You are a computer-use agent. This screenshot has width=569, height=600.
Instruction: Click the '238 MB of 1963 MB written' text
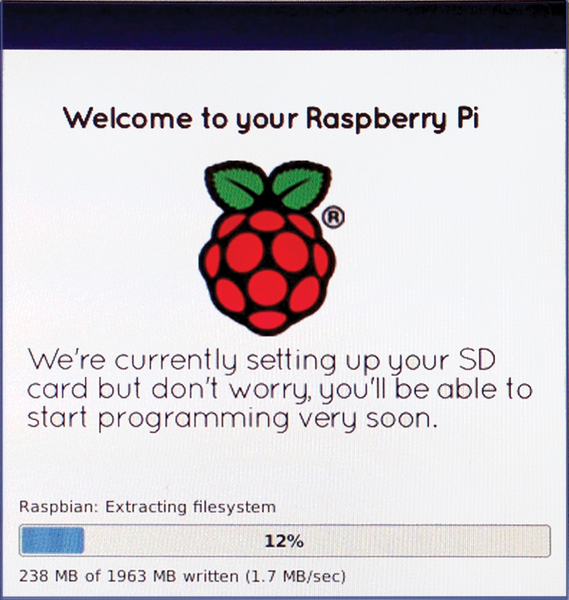(129, 576)
